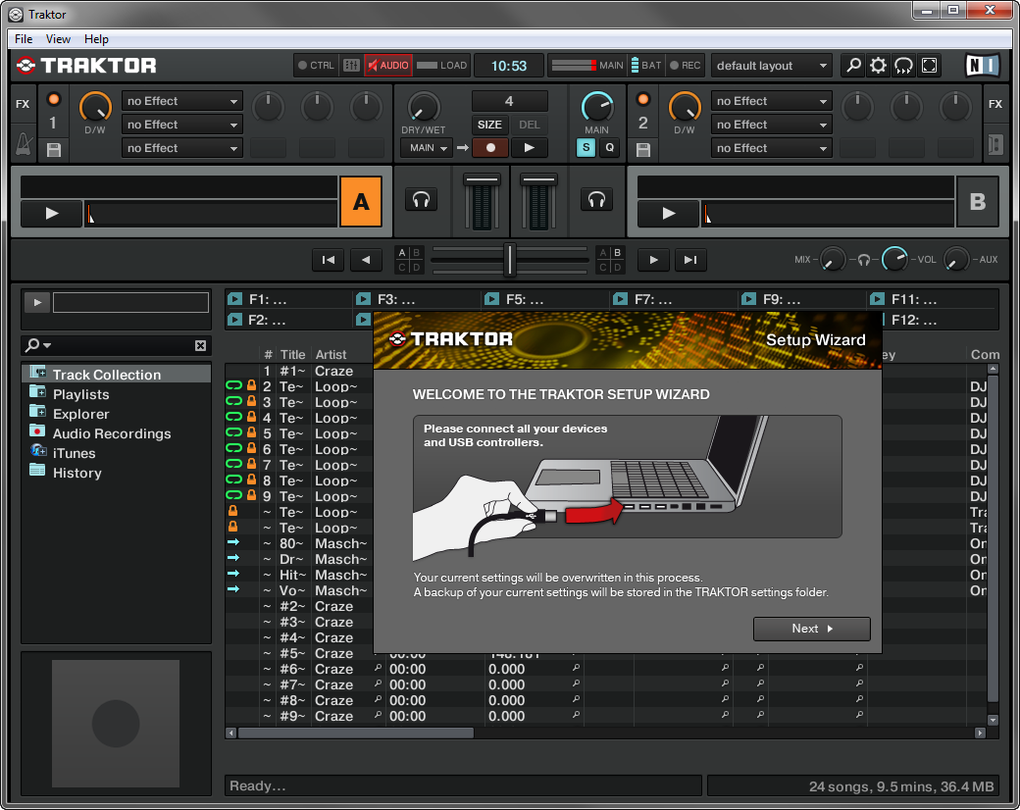This screenshot has height=810, width=1020.
Task: Toggle FX unit 1 on button
Action: coord(54,100)
